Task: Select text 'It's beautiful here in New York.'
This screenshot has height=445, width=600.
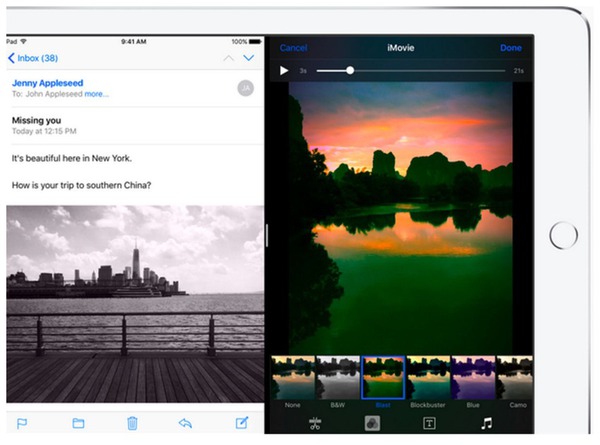Action: tap(72, 158)
